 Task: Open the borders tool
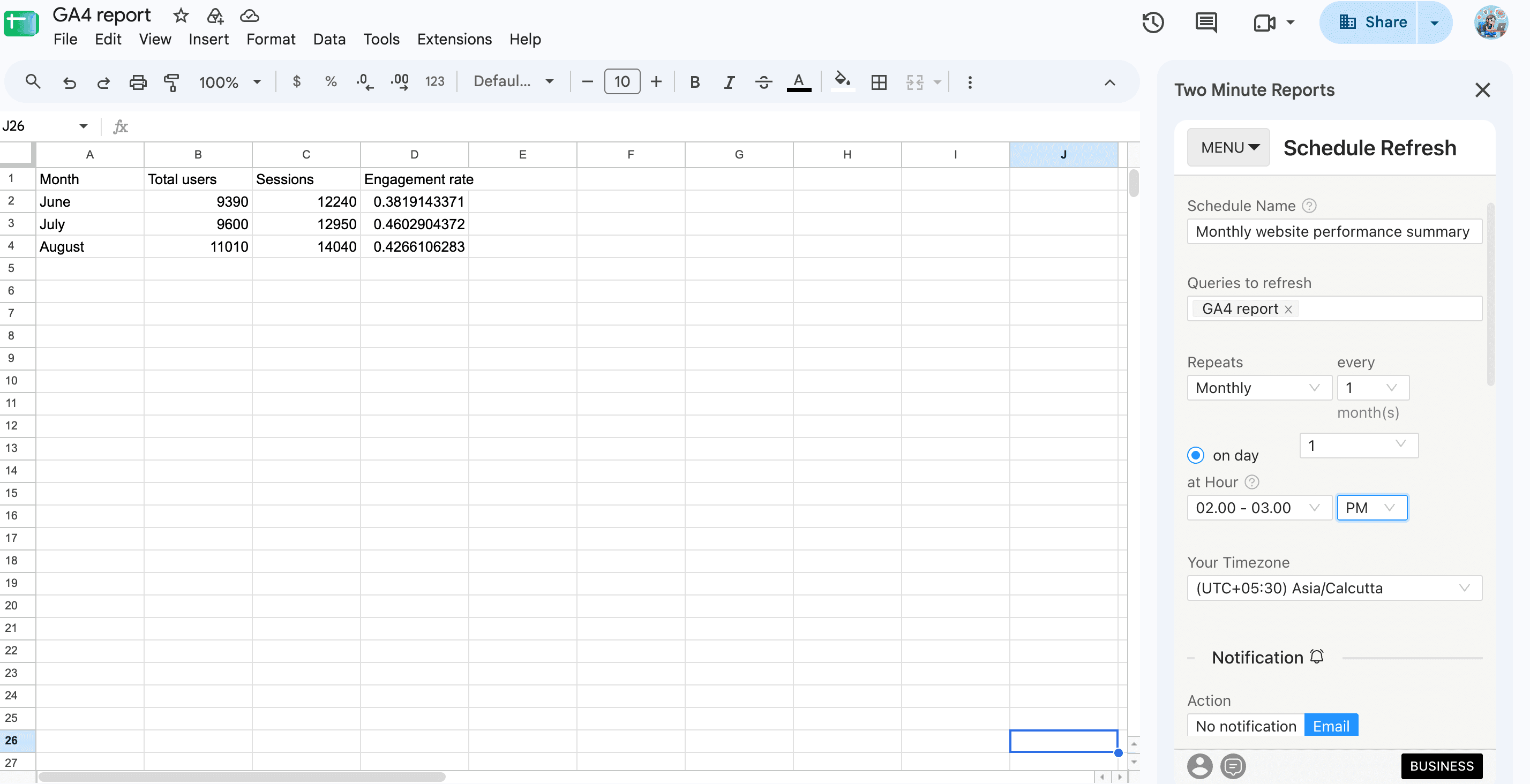coord(879,82)
